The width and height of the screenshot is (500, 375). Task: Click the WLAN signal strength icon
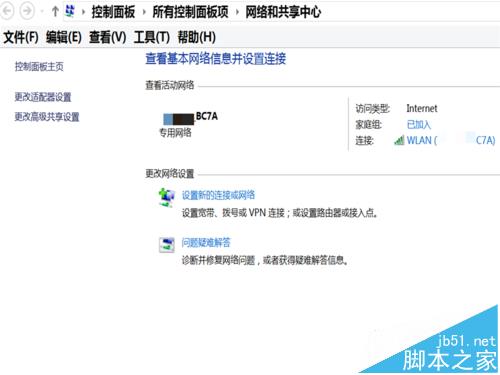coord(399,140)
